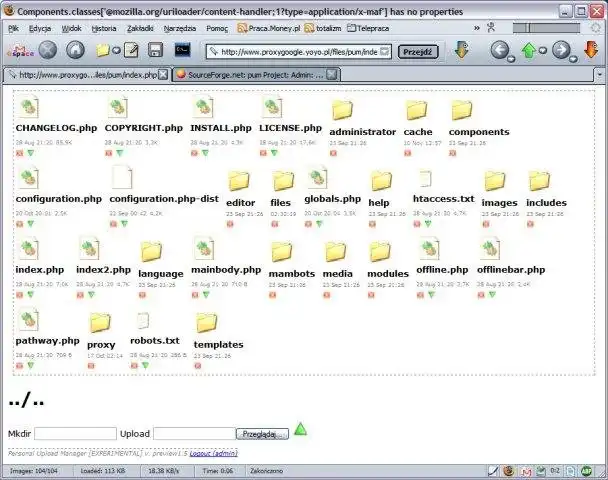Click the Forward arrow navigation button

click(561, 50)
